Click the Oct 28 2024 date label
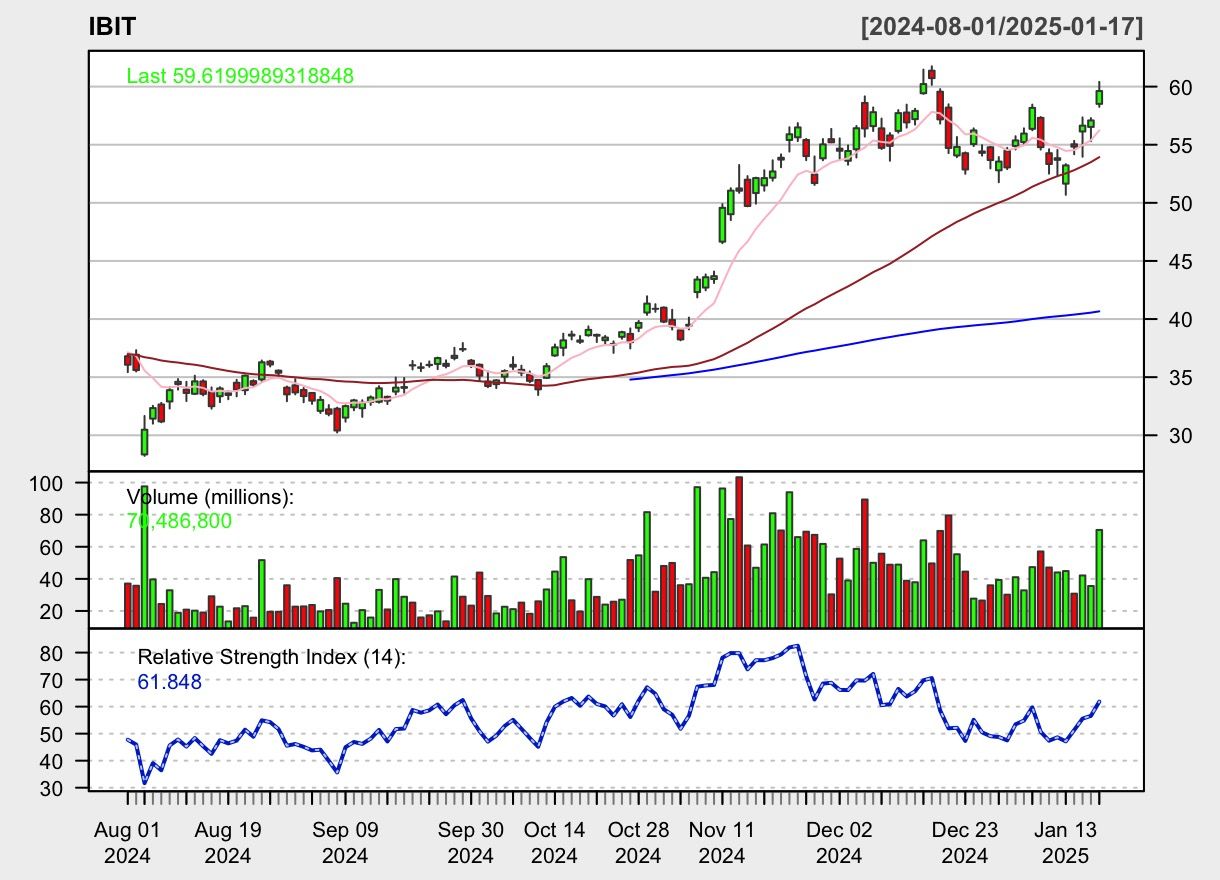 click(x=638, y=843)
